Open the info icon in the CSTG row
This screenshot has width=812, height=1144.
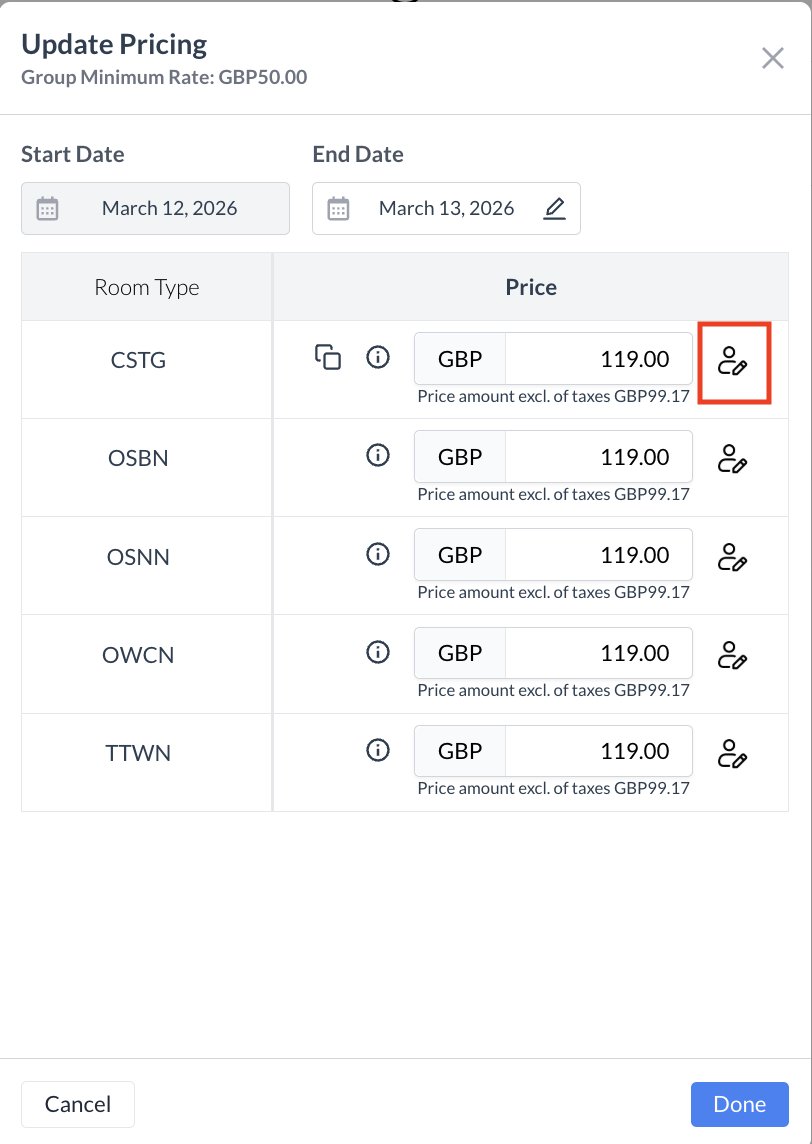(378, 357)
